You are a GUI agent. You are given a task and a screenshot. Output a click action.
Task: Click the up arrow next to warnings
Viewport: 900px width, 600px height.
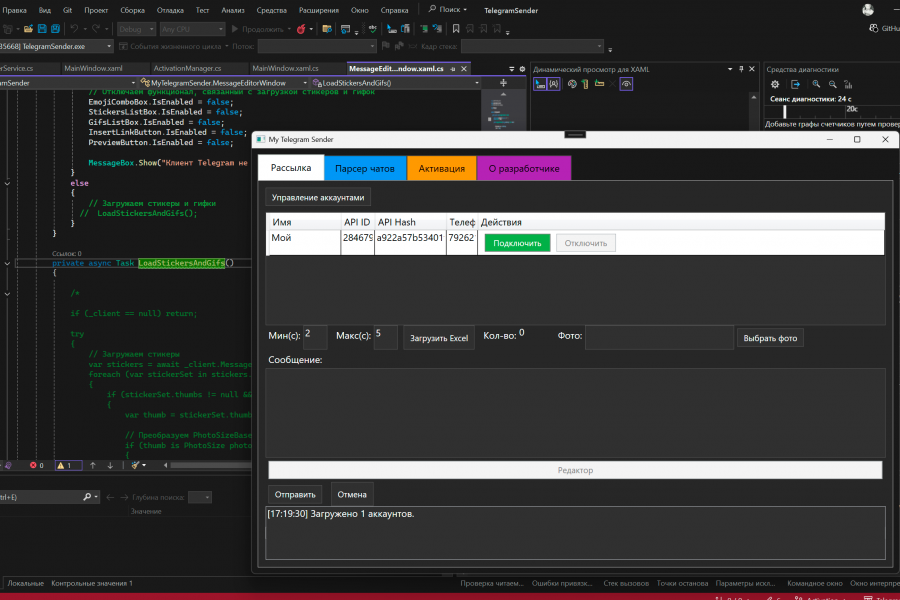[x=92, y=466]
